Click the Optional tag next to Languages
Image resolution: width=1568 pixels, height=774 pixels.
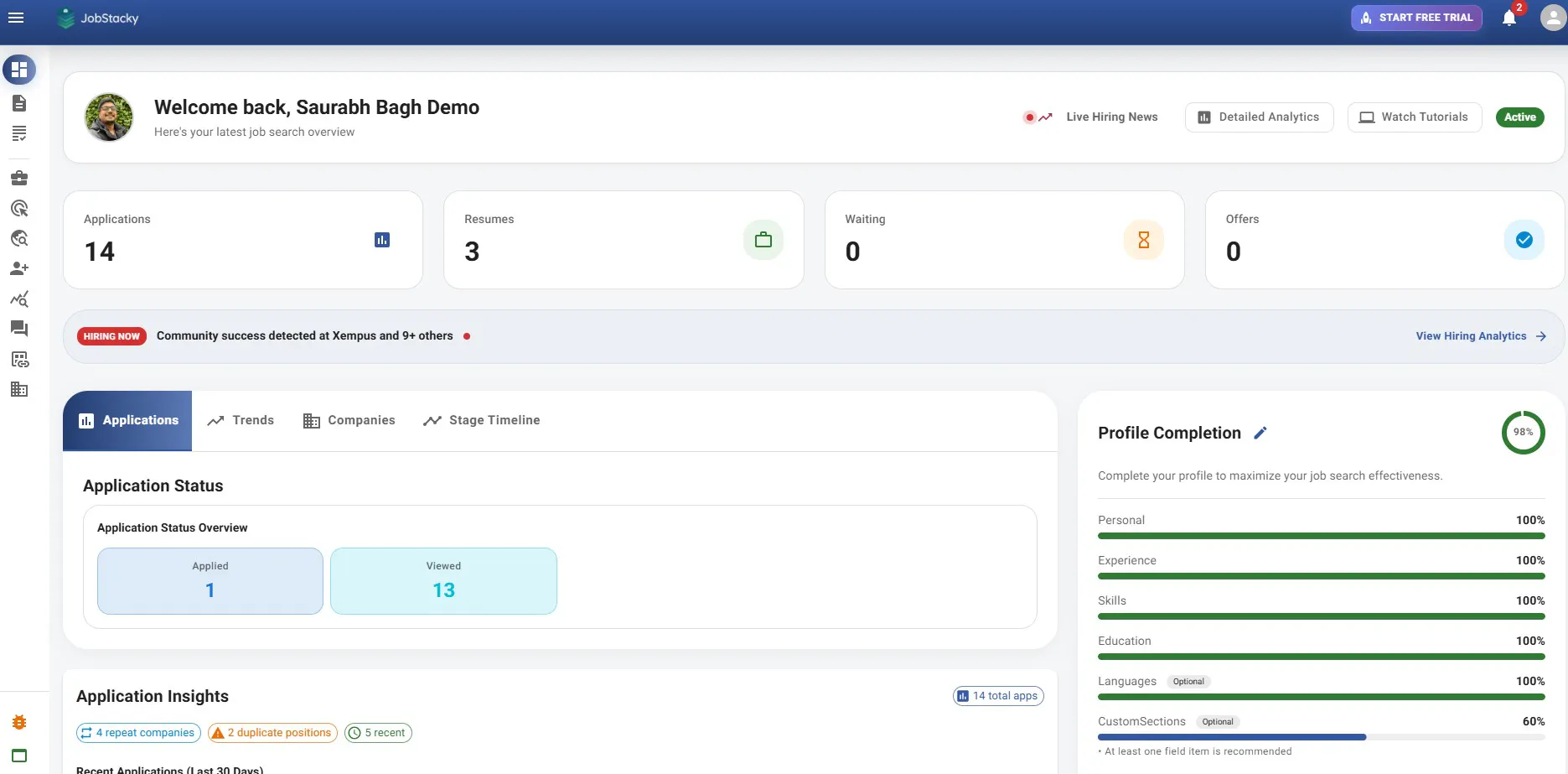tap(1188, 682)
